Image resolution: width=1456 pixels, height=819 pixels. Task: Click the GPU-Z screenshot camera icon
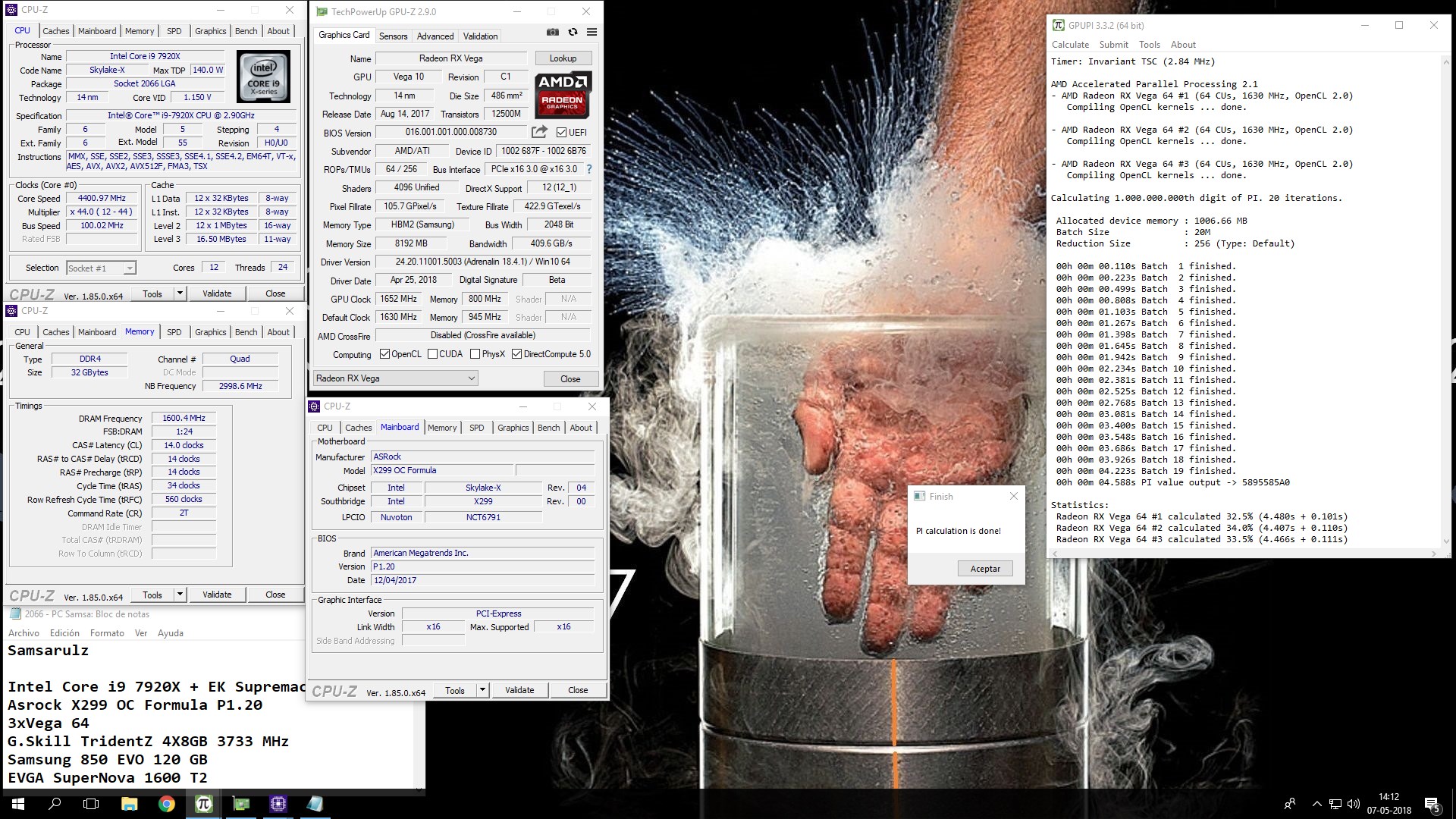[x=553, y=32]
